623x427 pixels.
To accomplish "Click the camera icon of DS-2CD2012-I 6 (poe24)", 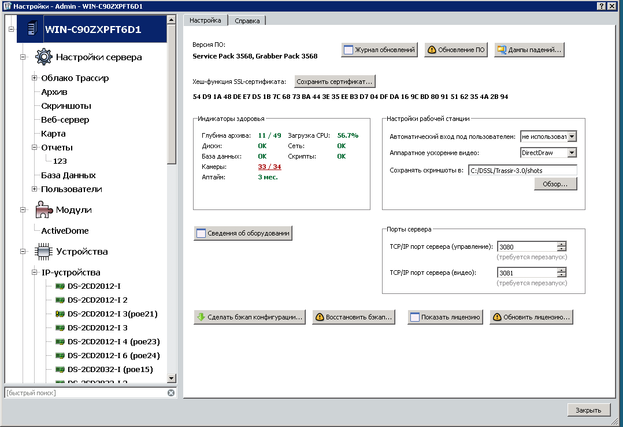I will [60, 356].
